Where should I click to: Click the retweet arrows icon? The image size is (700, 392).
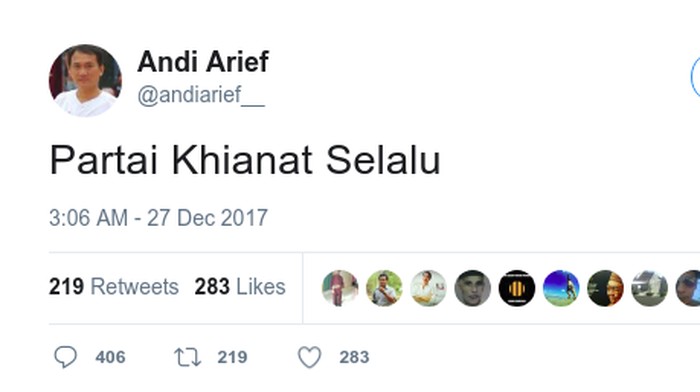187,357
